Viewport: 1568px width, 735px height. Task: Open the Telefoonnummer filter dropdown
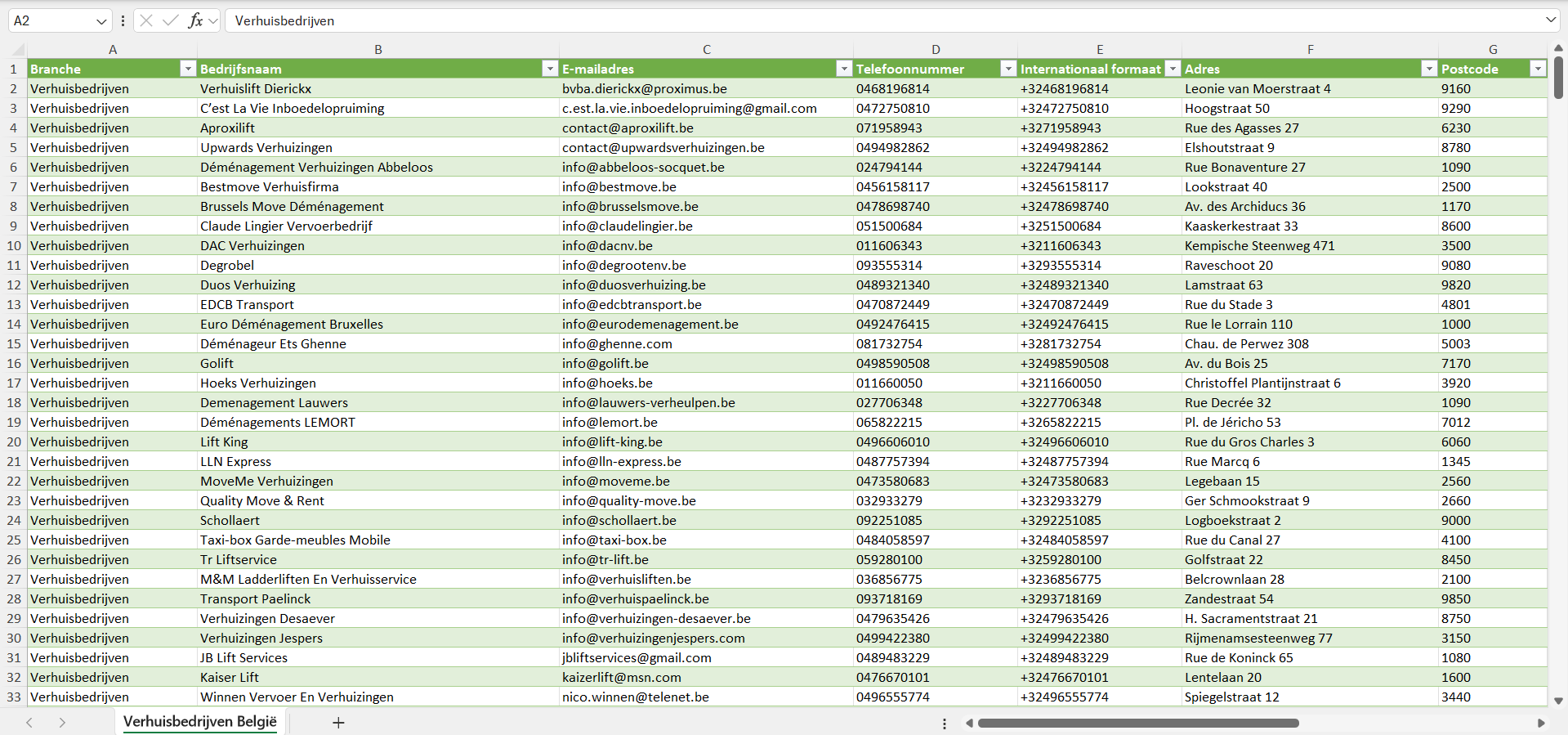click(1008, 69)
